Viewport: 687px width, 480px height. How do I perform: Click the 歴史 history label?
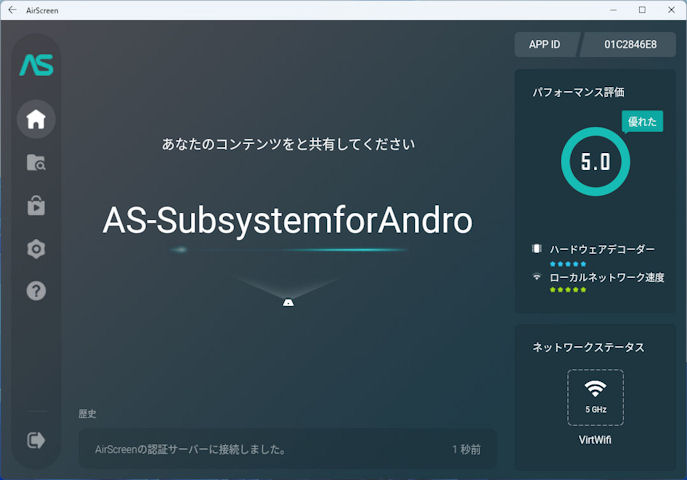pos(87,414)
